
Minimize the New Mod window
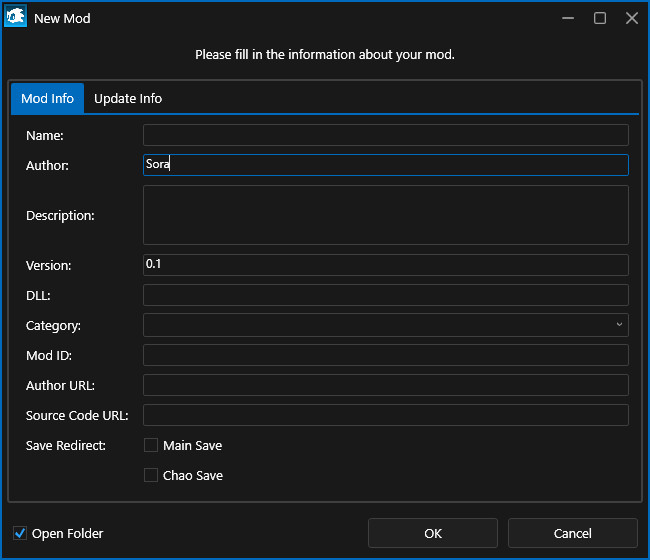(x=568, y=18)
